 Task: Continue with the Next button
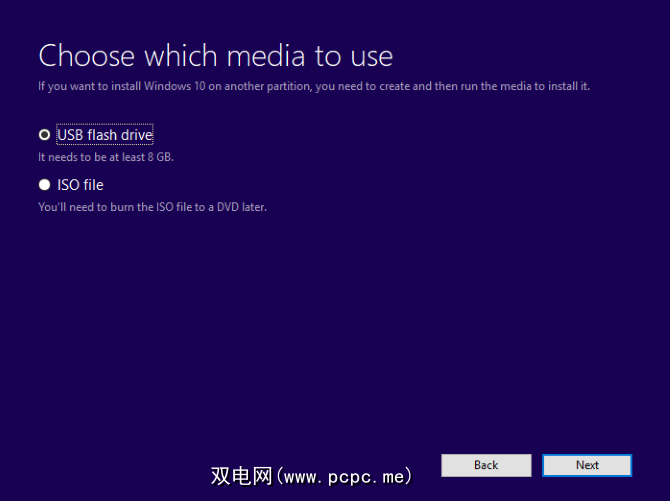point(587,465)
